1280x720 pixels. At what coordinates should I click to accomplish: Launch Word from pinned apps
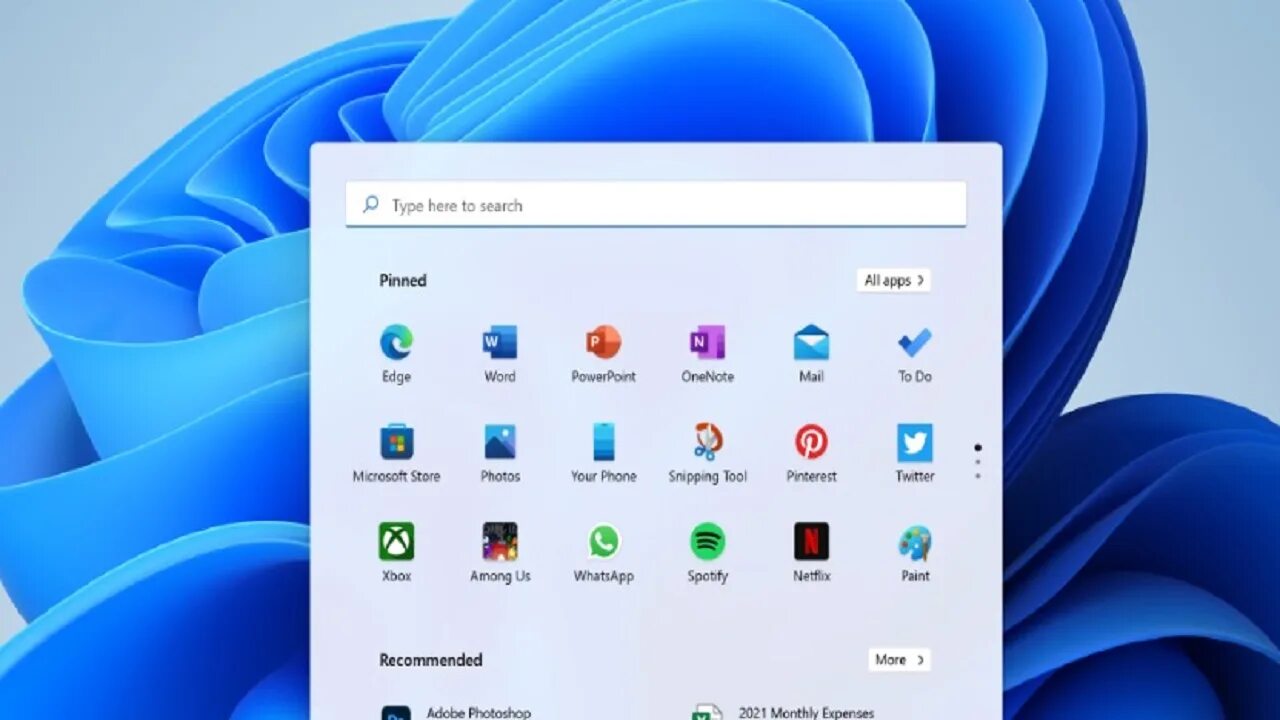pyautogui.click(x=500, y=344)
